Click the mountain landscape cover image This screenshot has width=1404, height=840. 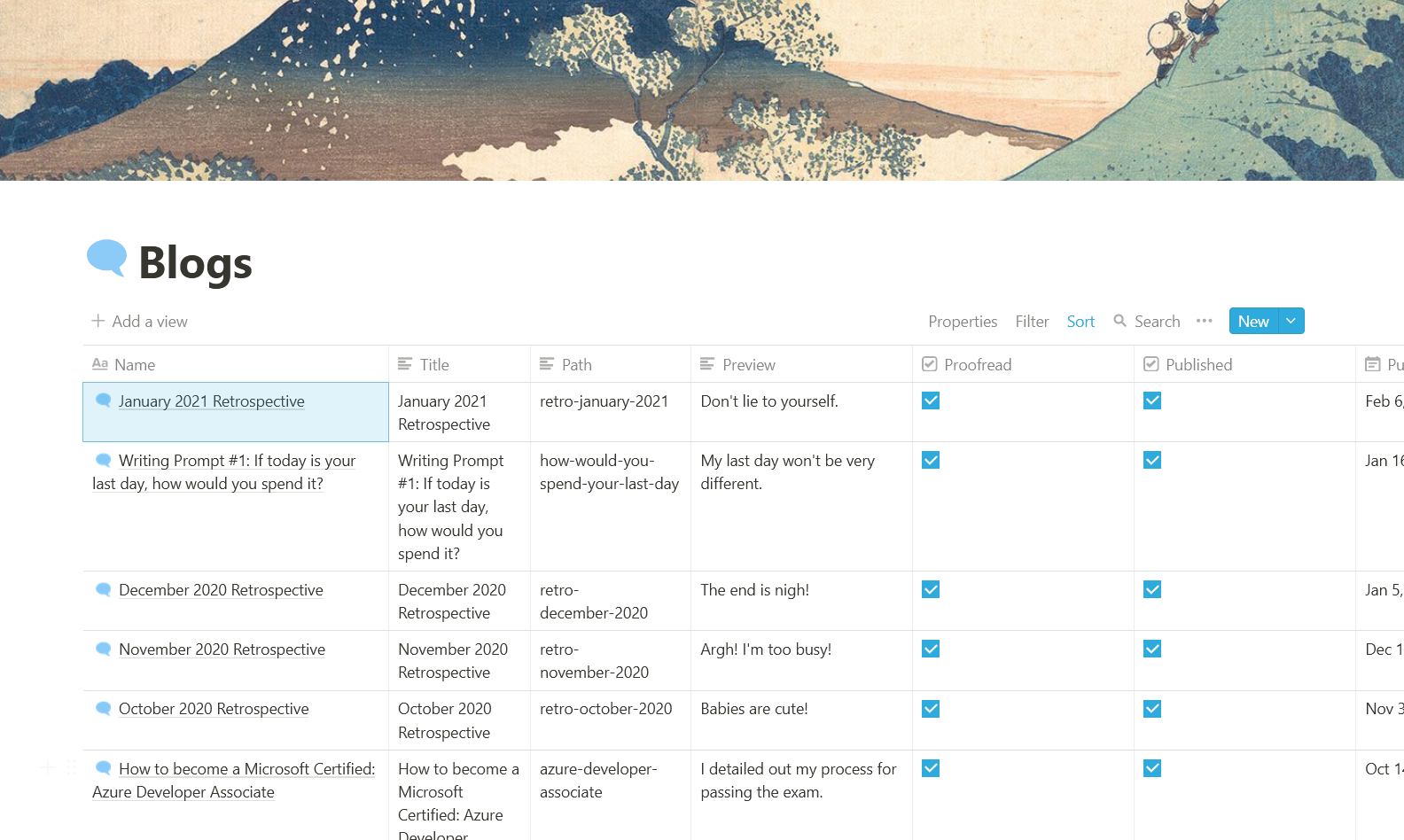tap(702, 90)
